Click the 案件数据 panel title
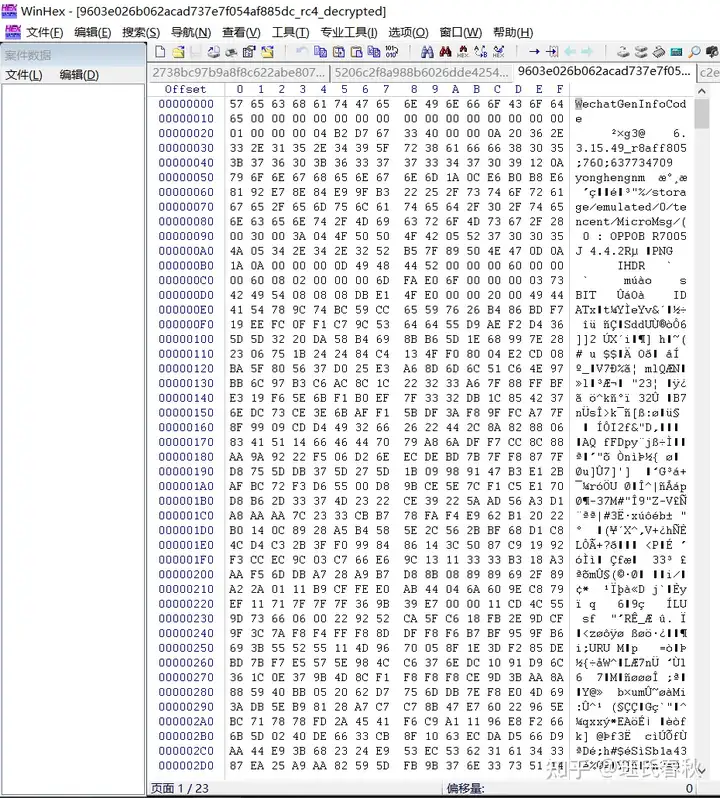This screenshot has height=798, width=720. pos(28,55)
